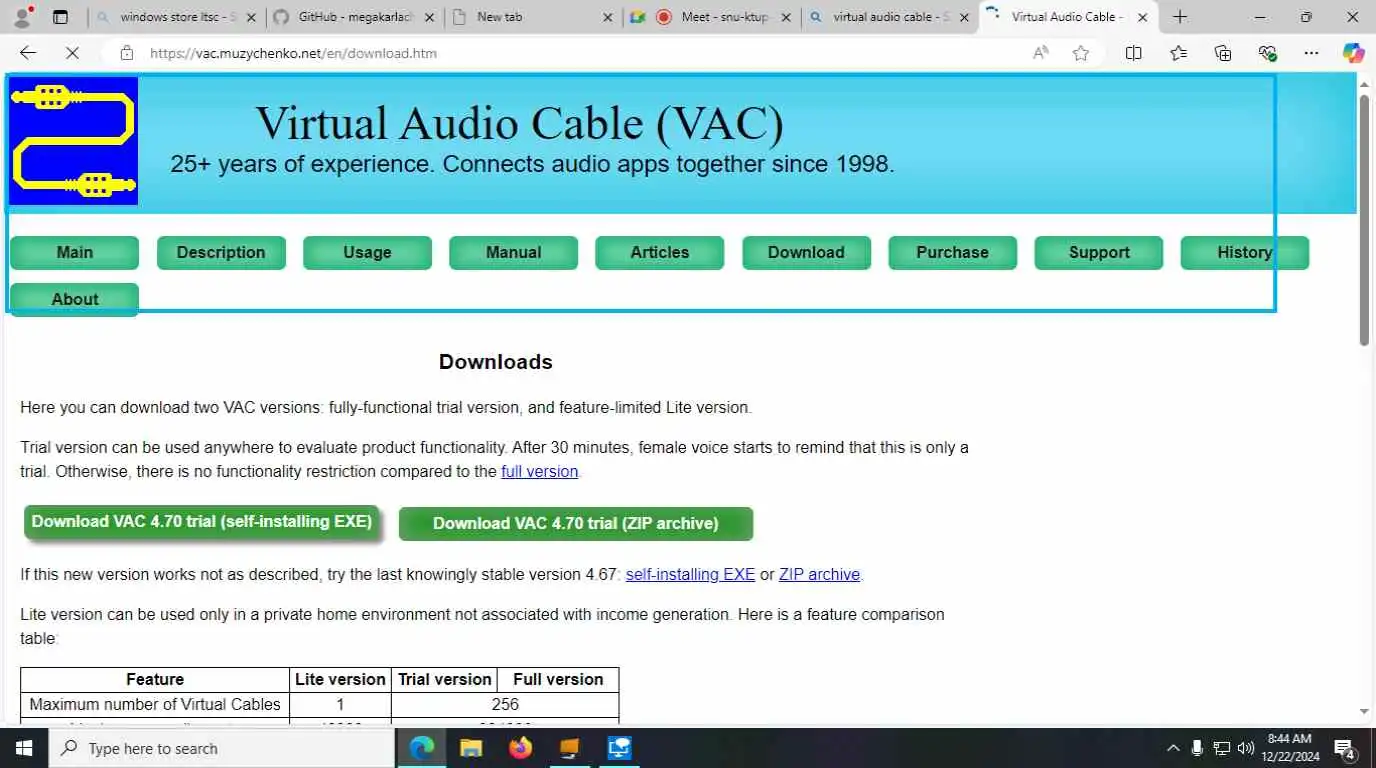
Task: Open the Description page
Action: tap(221, 253)
